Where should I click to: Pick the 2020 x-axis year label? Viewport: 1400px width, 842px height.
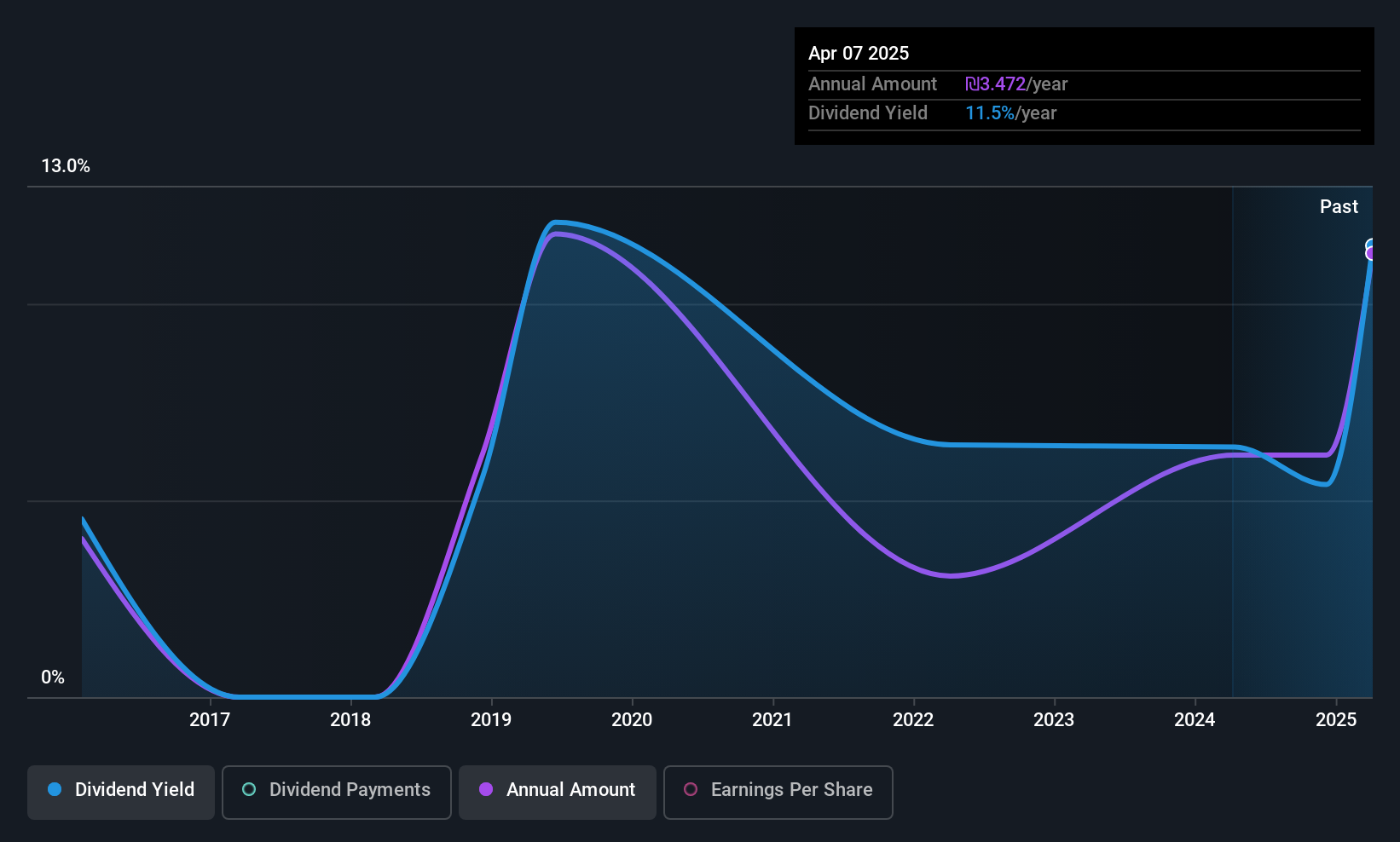pyautogui.click(x=632, y=720)
